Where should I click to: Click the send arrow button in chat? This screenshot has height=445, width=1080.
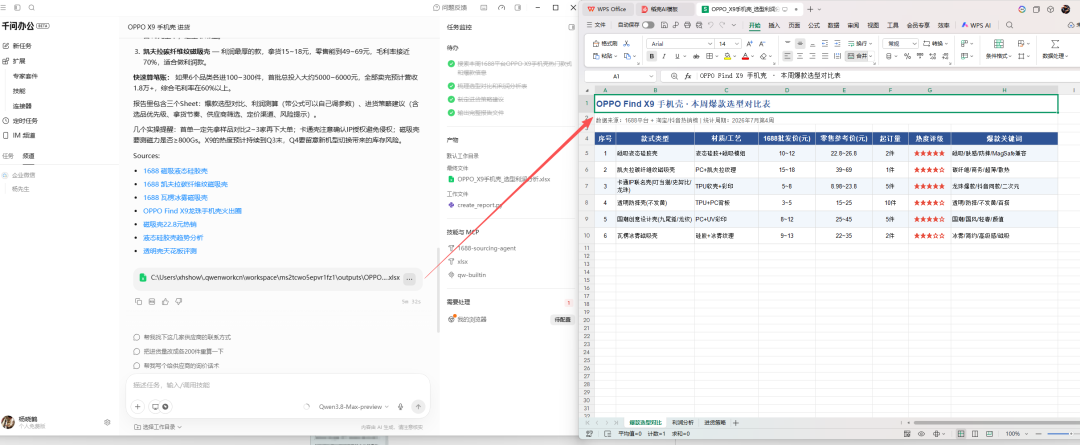click(x=418, y=406)
